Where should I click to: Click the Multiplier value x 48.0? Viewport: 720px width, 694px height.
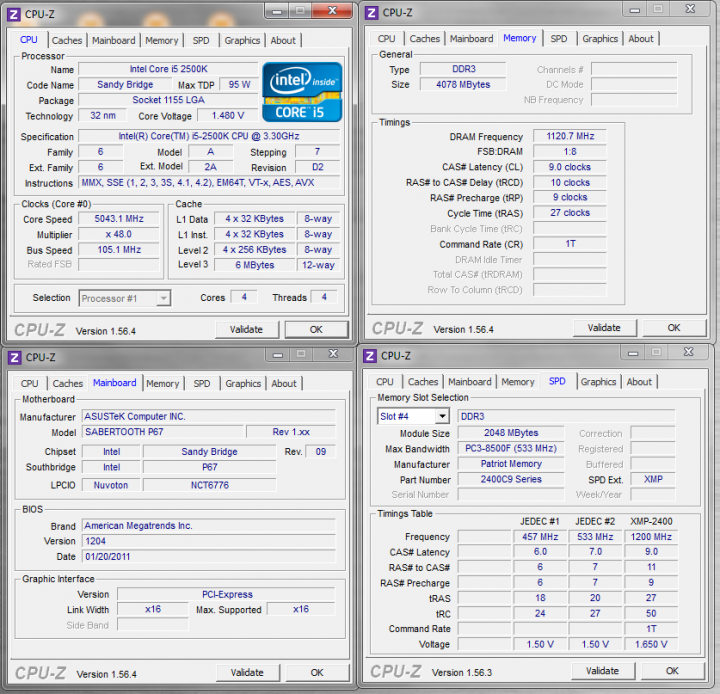coord(119,234)
